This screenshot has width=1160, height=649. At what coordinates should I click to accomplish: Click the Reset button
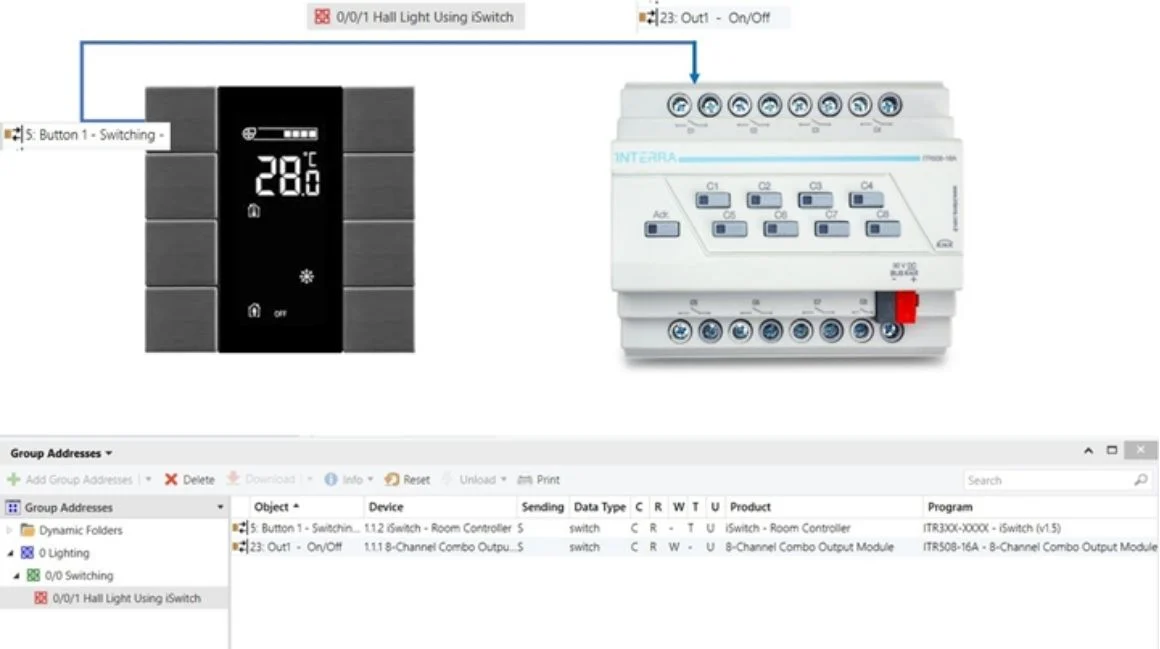tap(408, 480)
